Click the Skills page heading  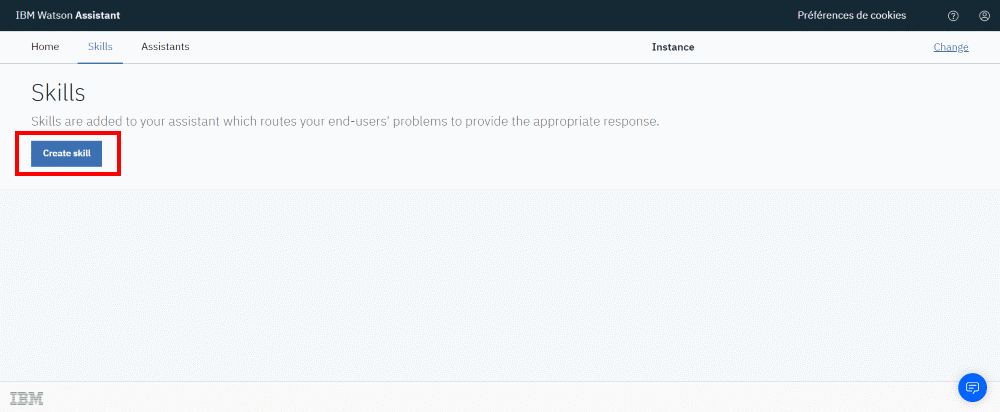[x=58, y=93]
